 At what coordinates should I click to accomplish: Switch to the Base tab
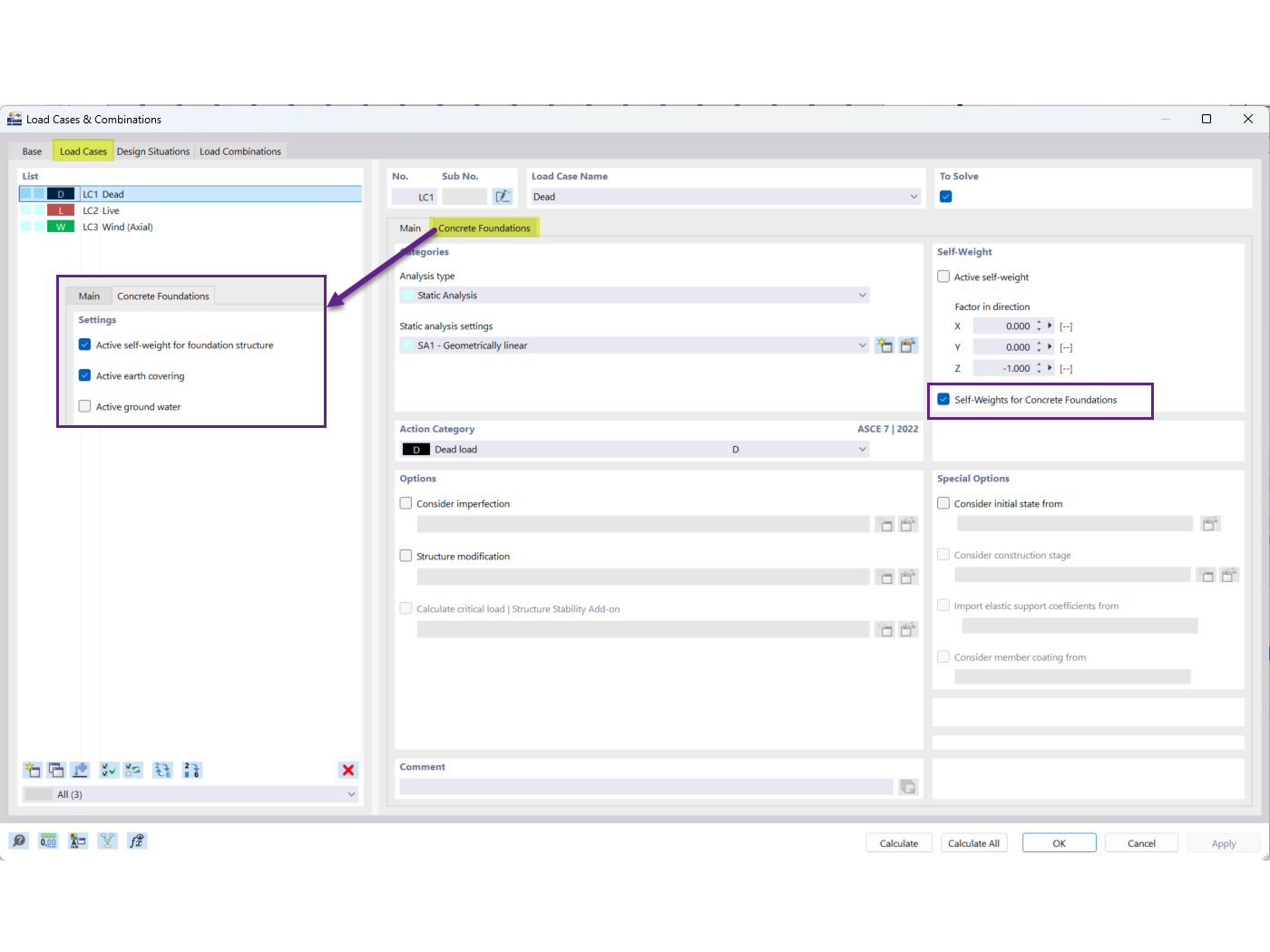pyautogui.click(x=32, y=151)
